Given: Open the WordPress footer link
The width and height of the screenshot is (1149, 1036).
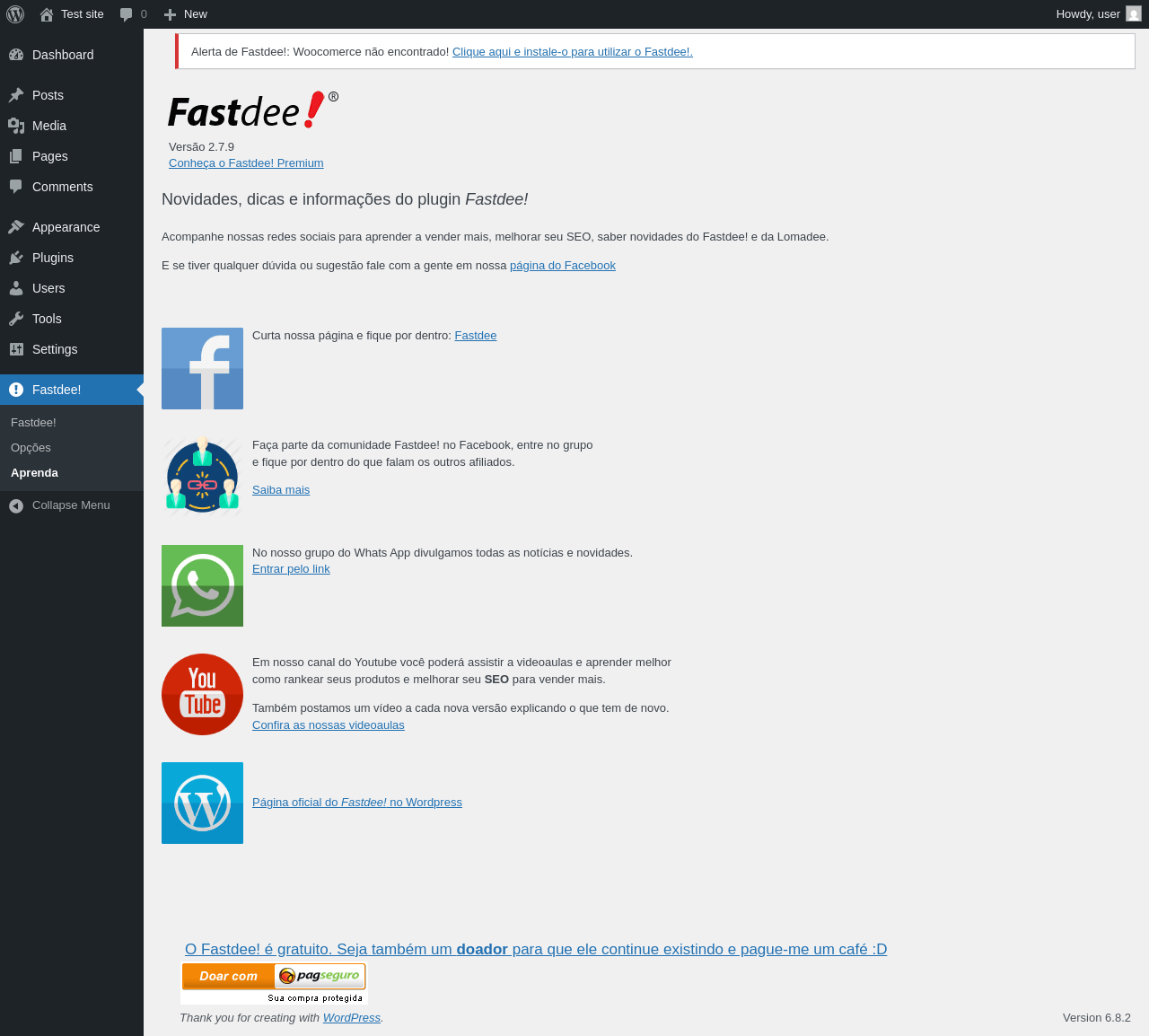Looking at the screenshot, I should click(352, 1018).
